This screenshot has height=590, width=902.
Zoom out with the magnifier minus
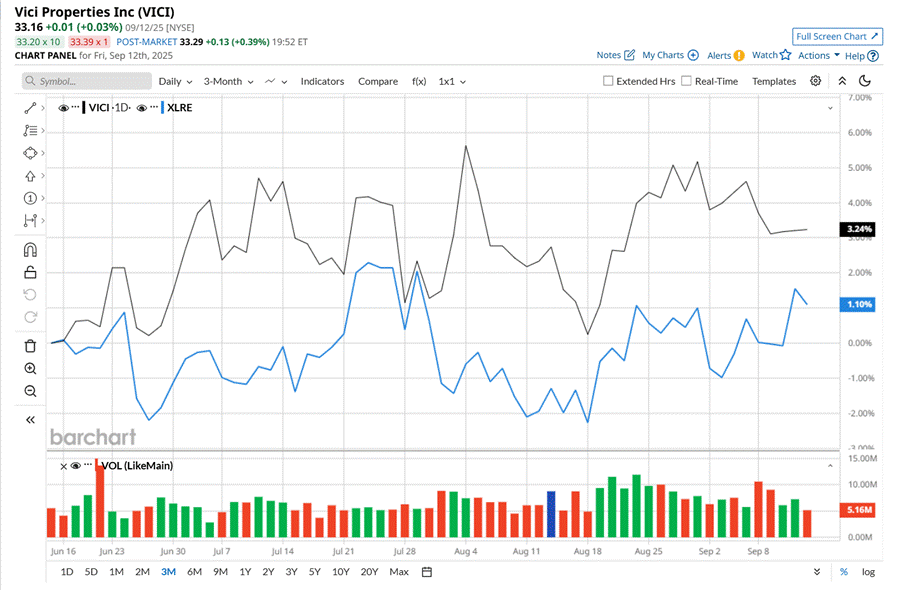tap(30, 391)
